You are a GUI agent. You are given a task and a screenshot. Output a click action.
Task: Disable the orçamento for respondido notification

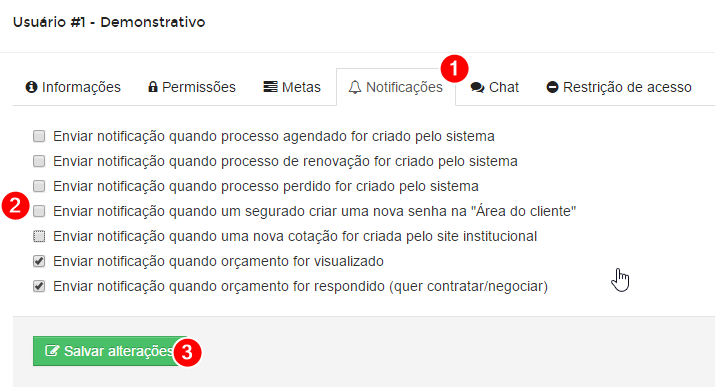pyautogui.click(x=39, y=286)
